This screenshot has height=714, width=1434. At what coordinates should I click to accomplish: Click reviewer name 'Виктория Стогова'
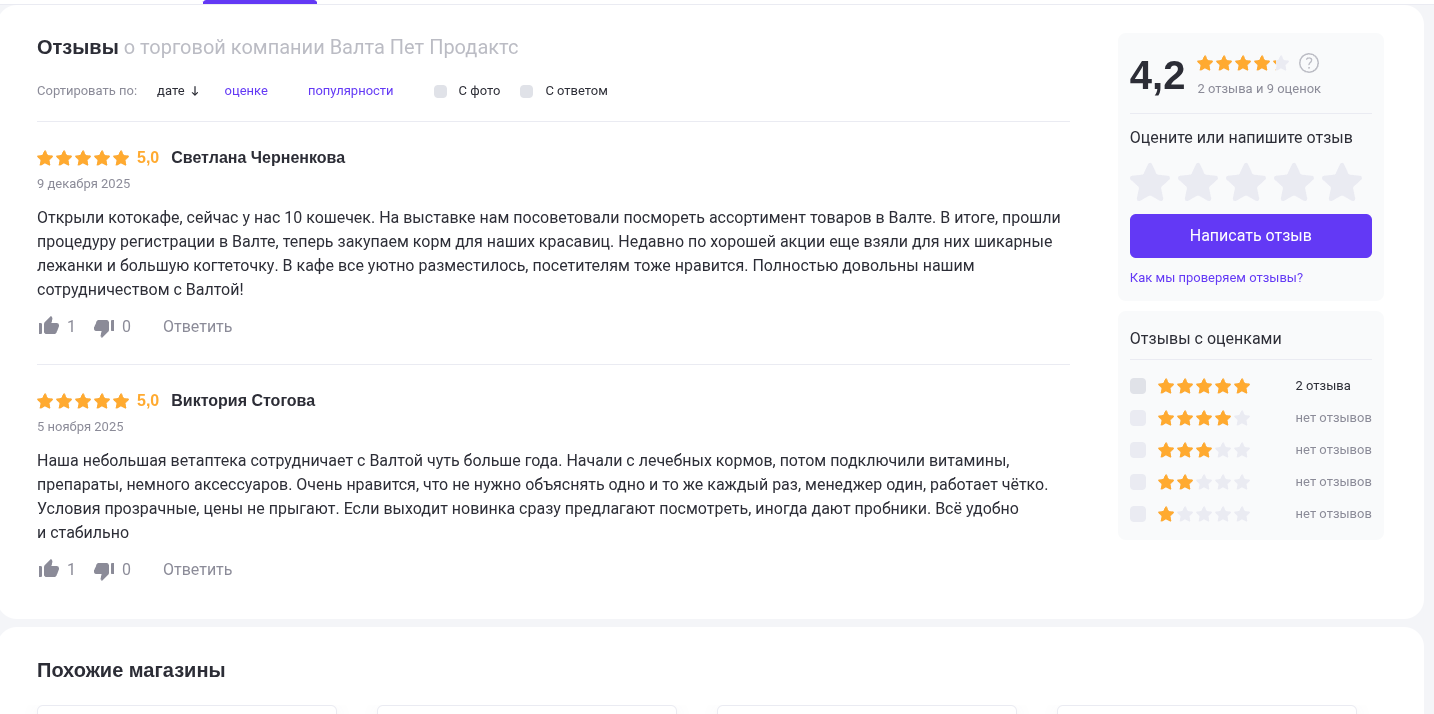pyautogui.click(x=243, y=401)
